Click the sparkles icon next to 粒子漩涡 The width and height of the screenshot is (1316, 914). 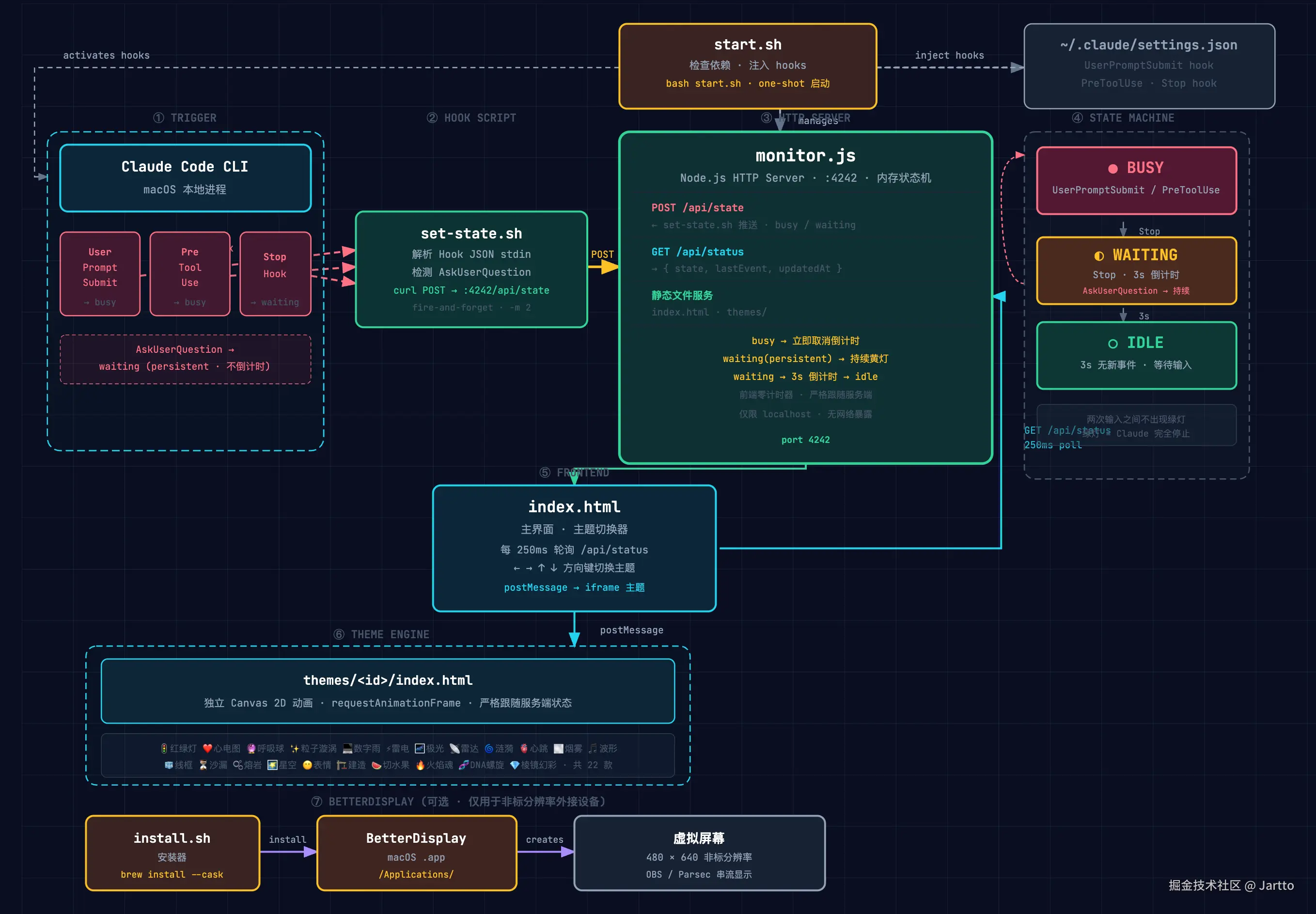[295, 748]
